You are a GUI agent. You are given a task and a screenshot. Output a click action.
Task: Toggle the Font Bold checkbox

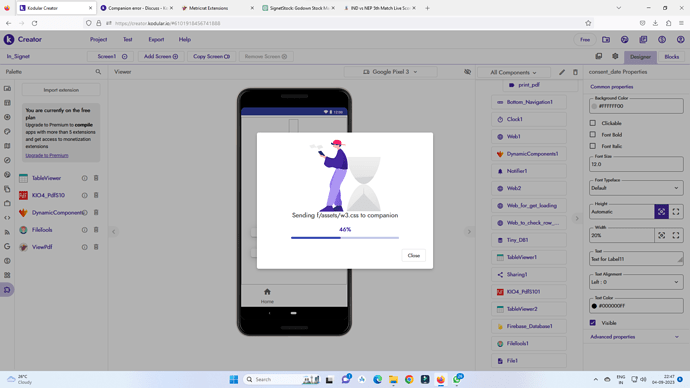coord(593,135)
